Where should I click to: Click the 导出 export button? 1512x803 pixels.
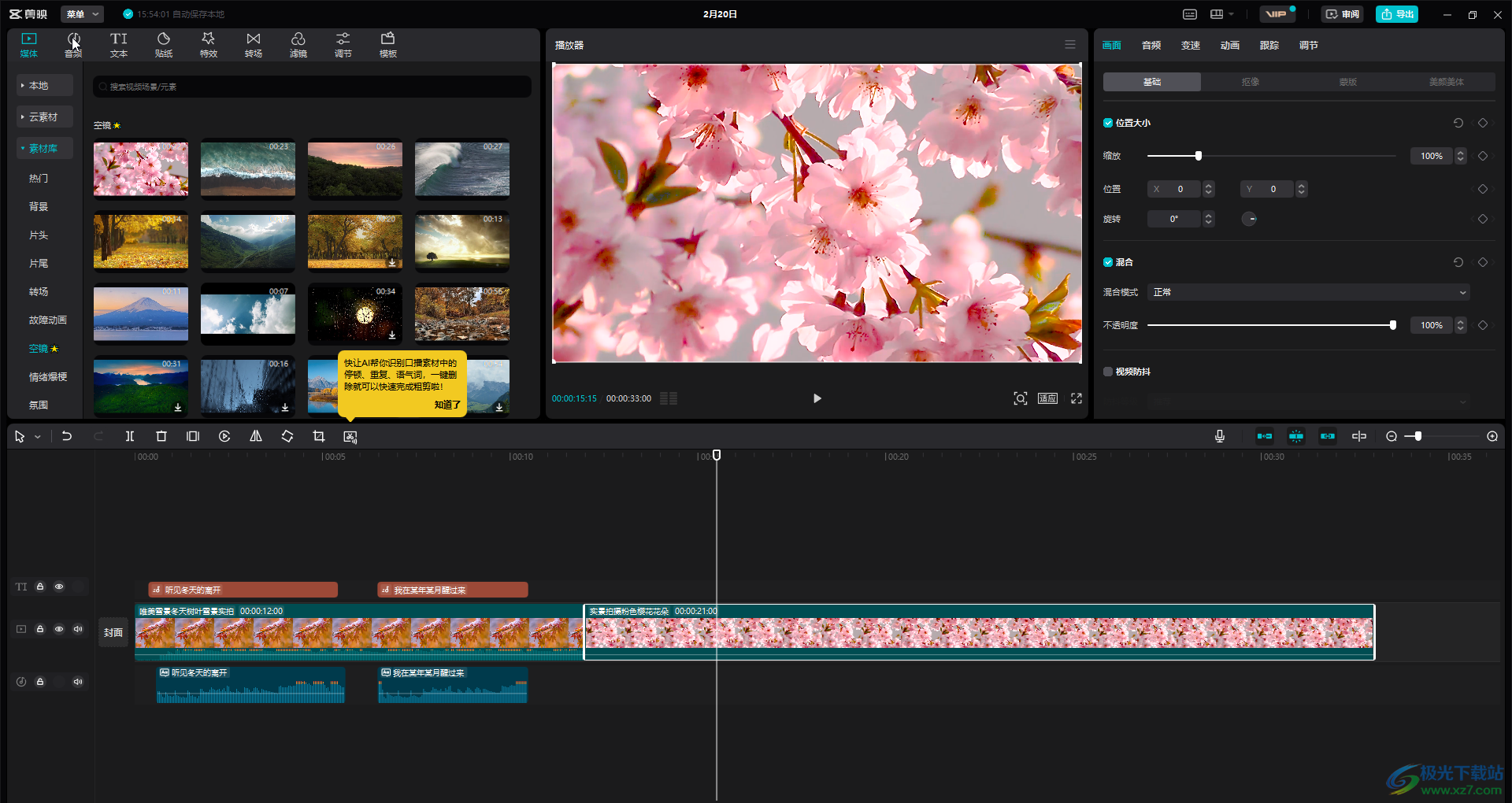tap(1397, 14)
